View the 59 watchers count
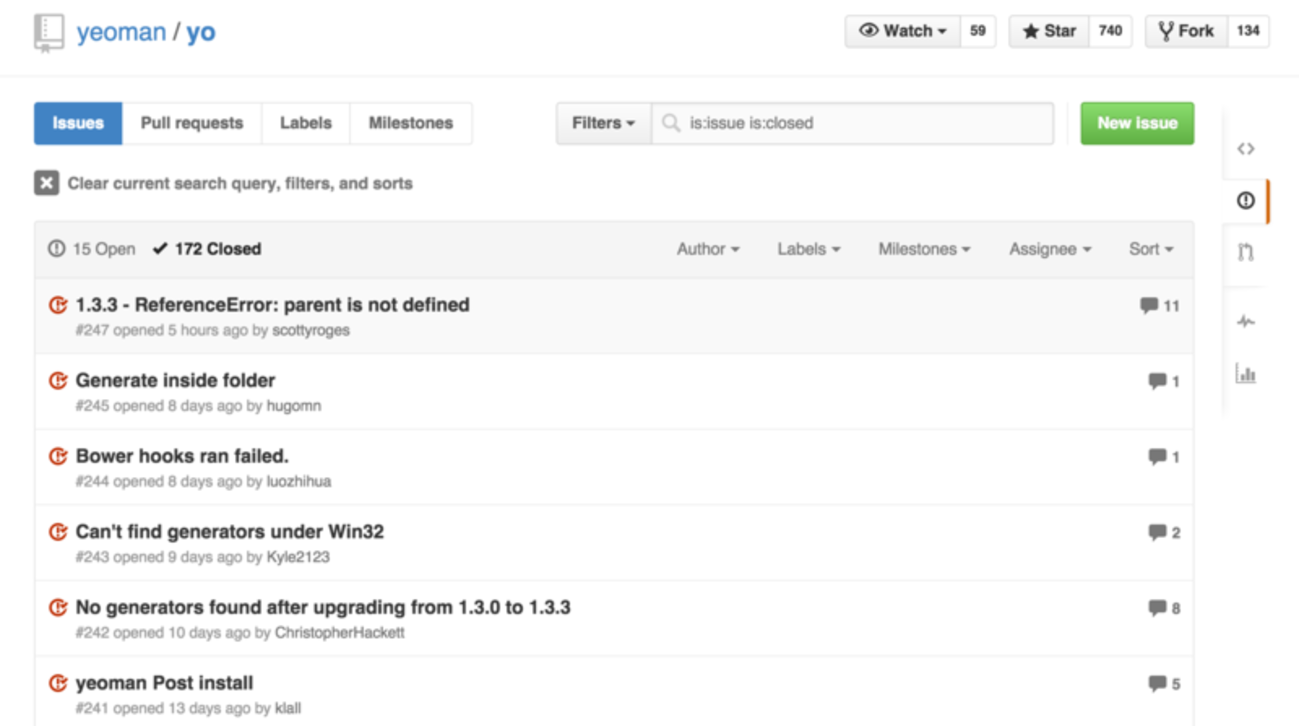 tap(978, 31)
